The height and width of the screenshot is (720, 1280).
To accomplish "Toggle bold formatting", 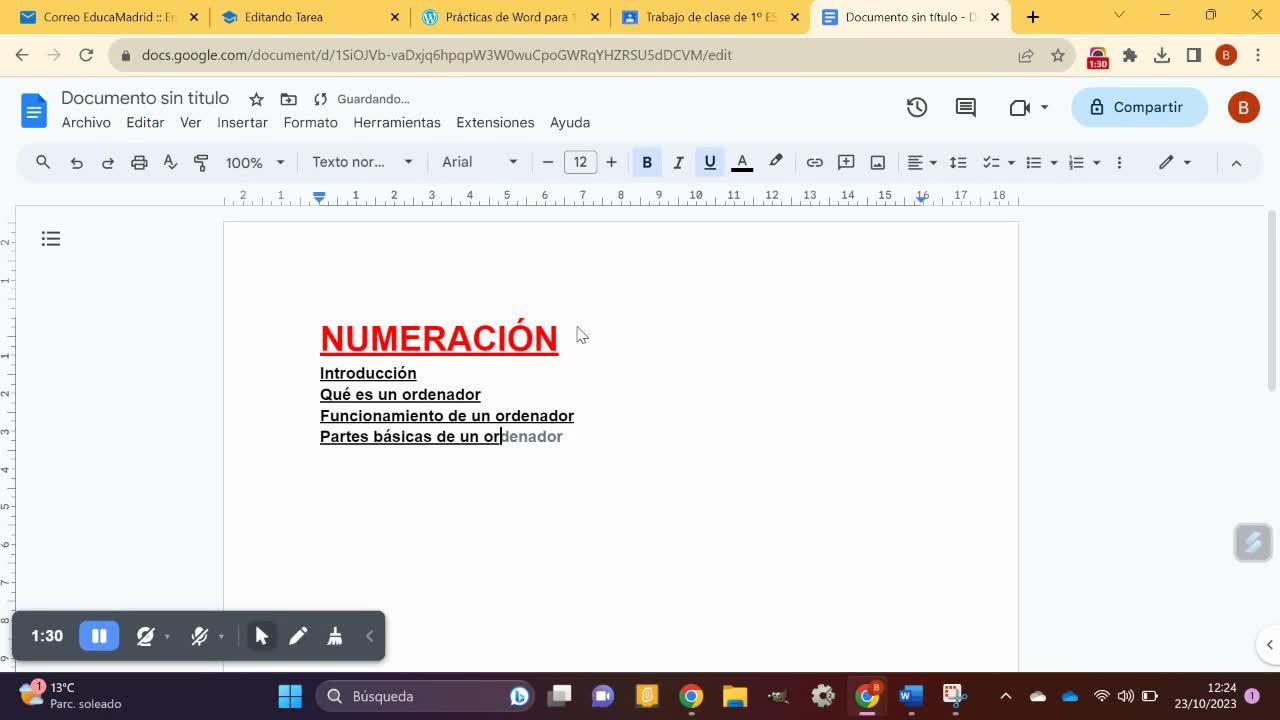I will (647, 162).
